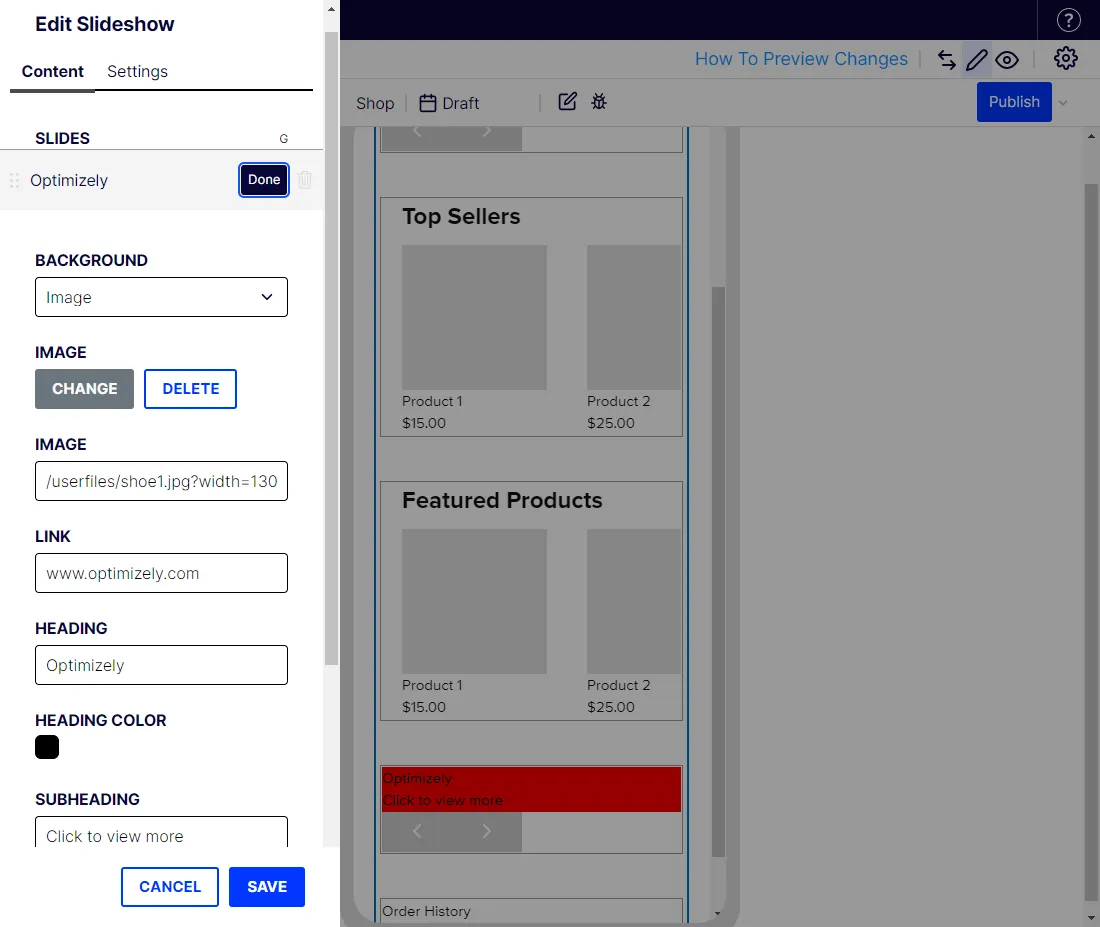
Task: Click the CANCEL button
Action: point(170,887)
